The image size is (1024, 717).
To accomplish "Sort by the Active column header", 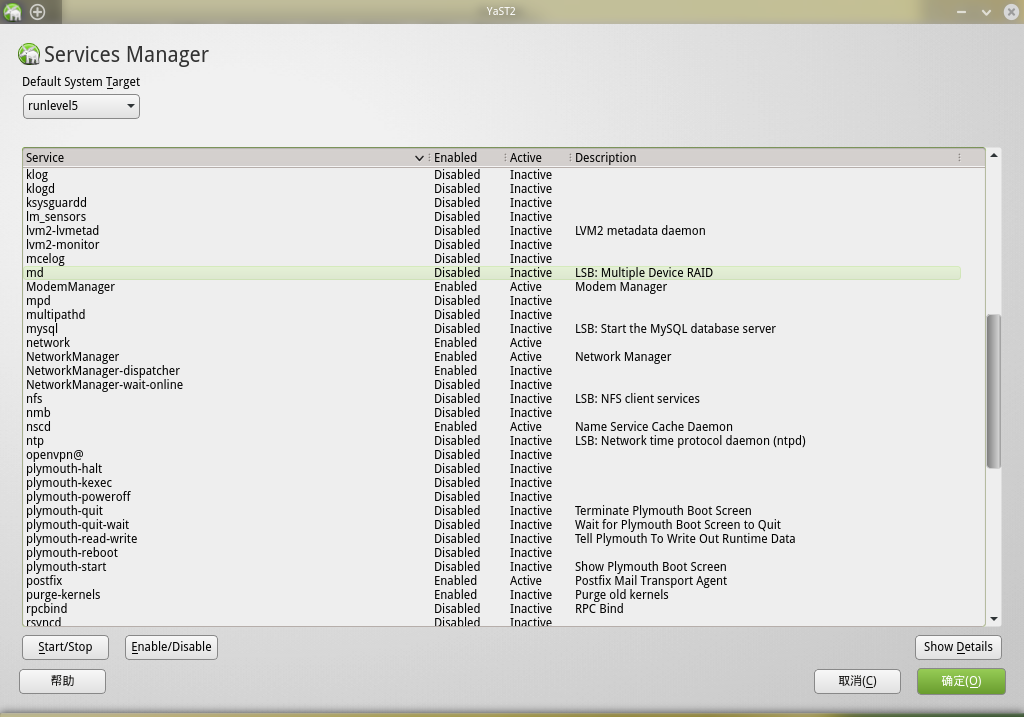I will pos(537,157).
